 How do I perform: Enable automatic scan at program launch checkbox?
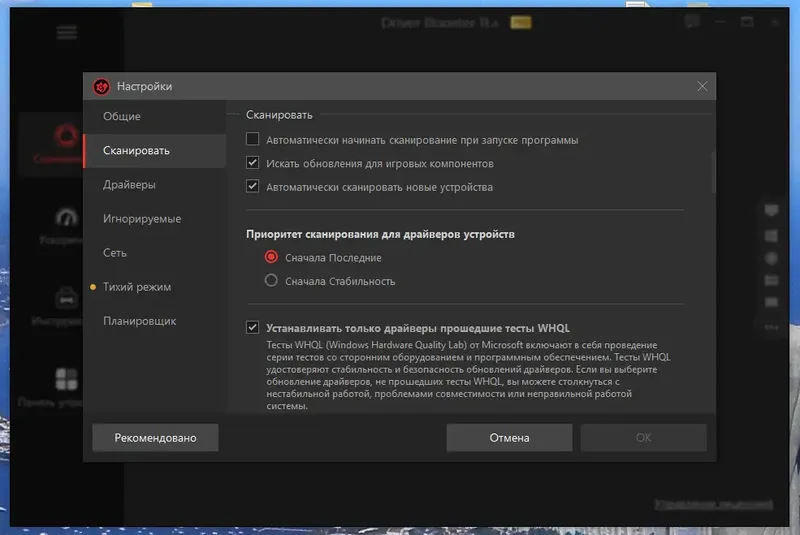(x=253, y=139)
